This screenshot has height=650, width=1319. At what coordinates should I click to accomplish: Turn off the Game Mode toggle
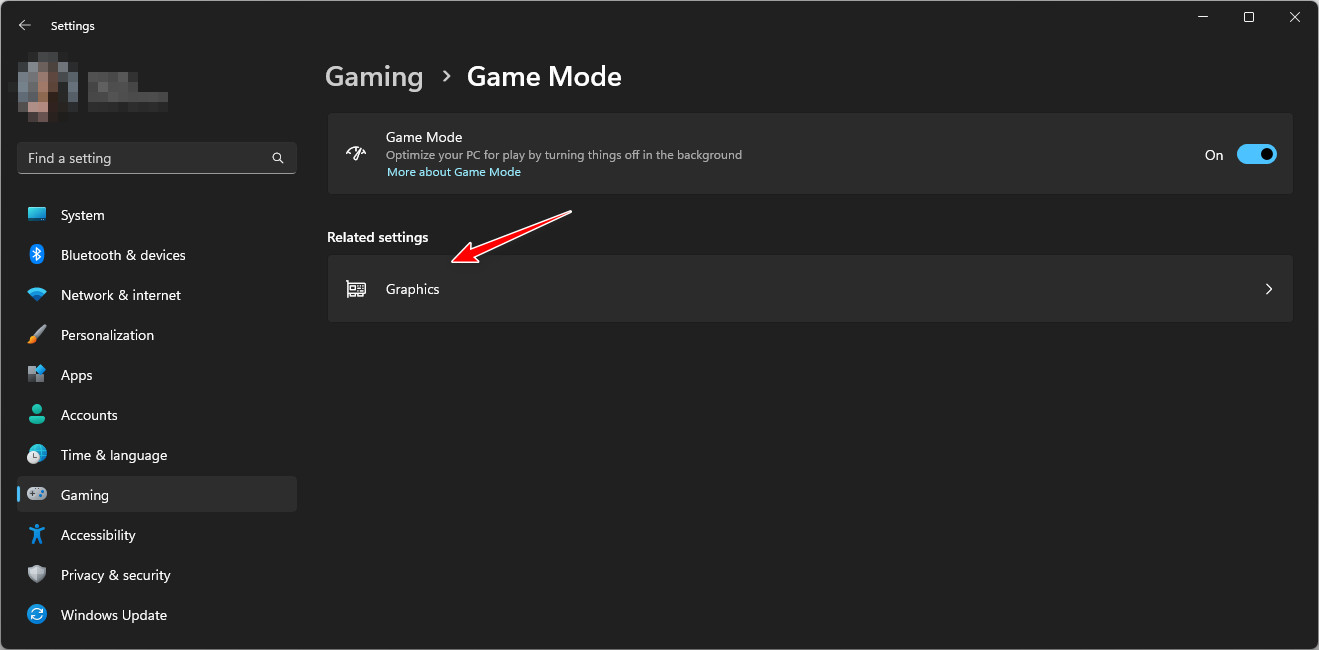pos(1256,155)
